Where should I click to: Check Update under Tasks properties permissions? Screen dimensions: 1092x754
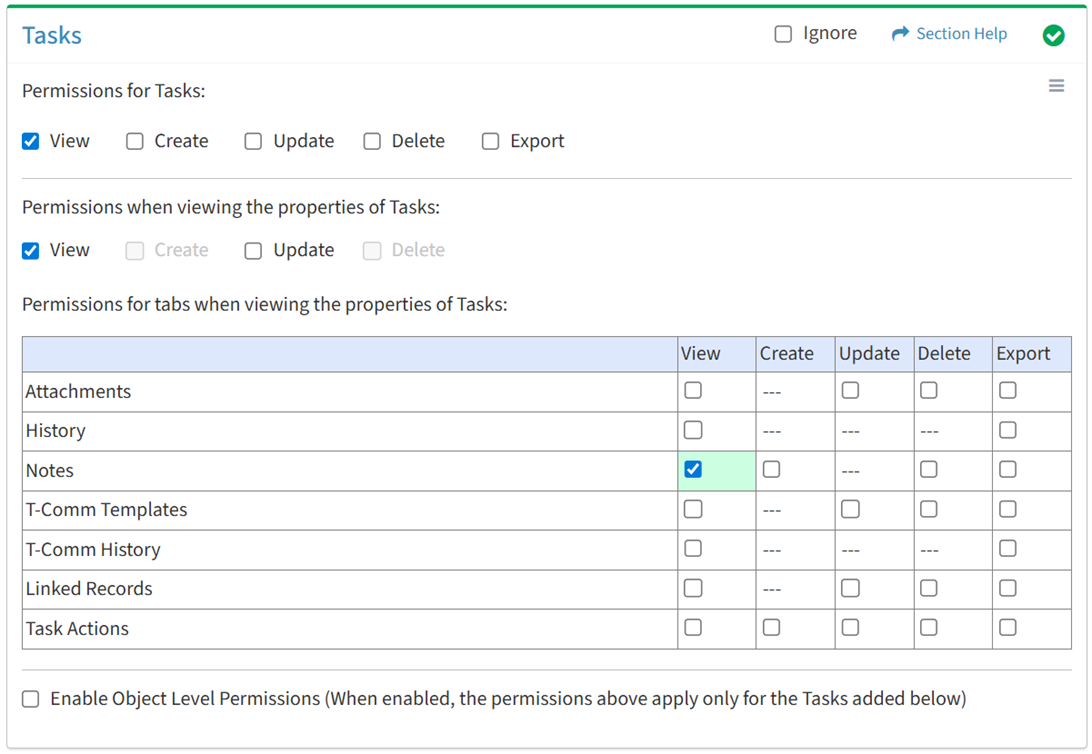pos(253,250)
